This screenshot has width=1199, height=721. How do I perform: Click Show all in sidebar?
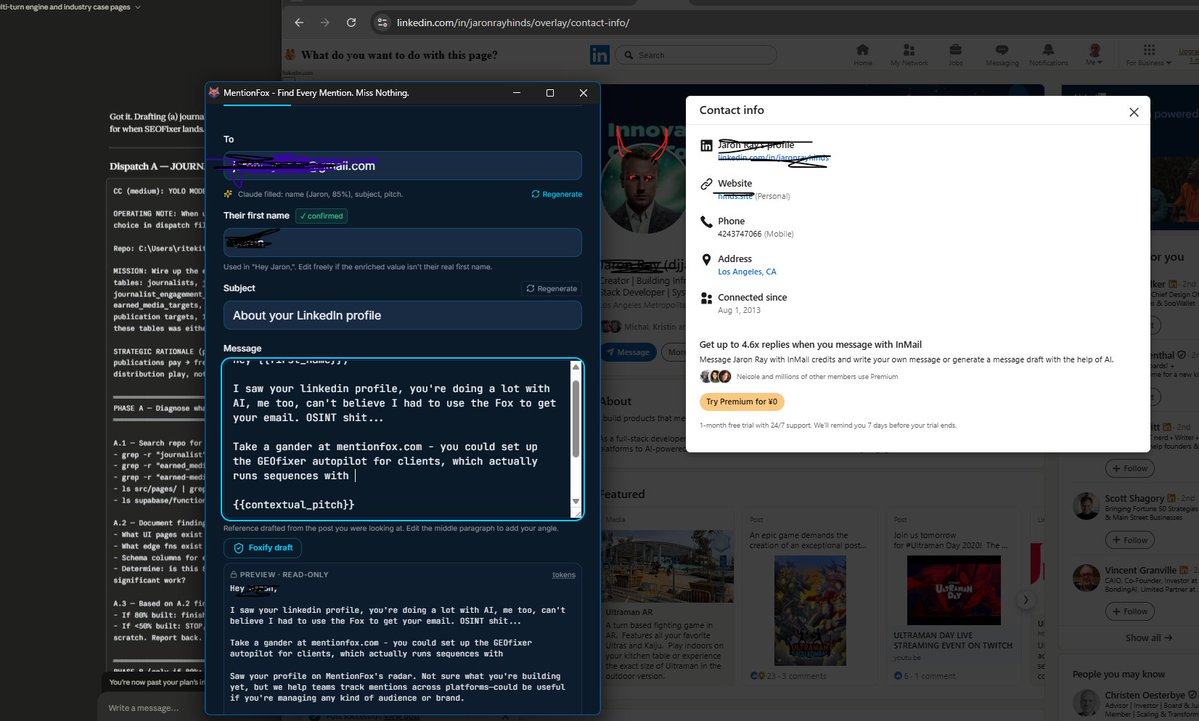coord(1149,638)
